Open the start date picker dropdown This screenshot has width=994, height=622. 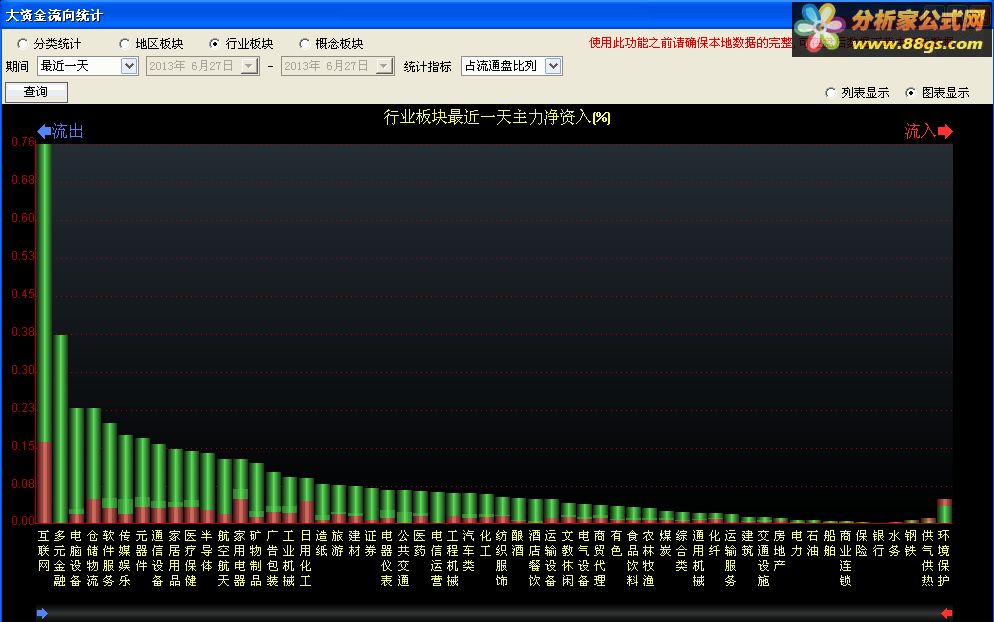(250, 66)
